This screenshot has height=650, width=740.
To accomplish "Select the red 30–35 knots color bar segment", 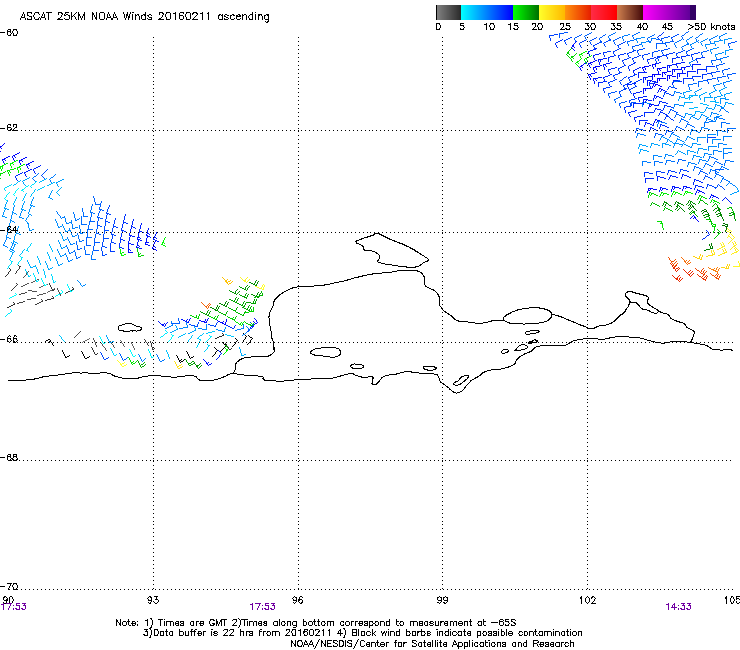I will [604, 12].
